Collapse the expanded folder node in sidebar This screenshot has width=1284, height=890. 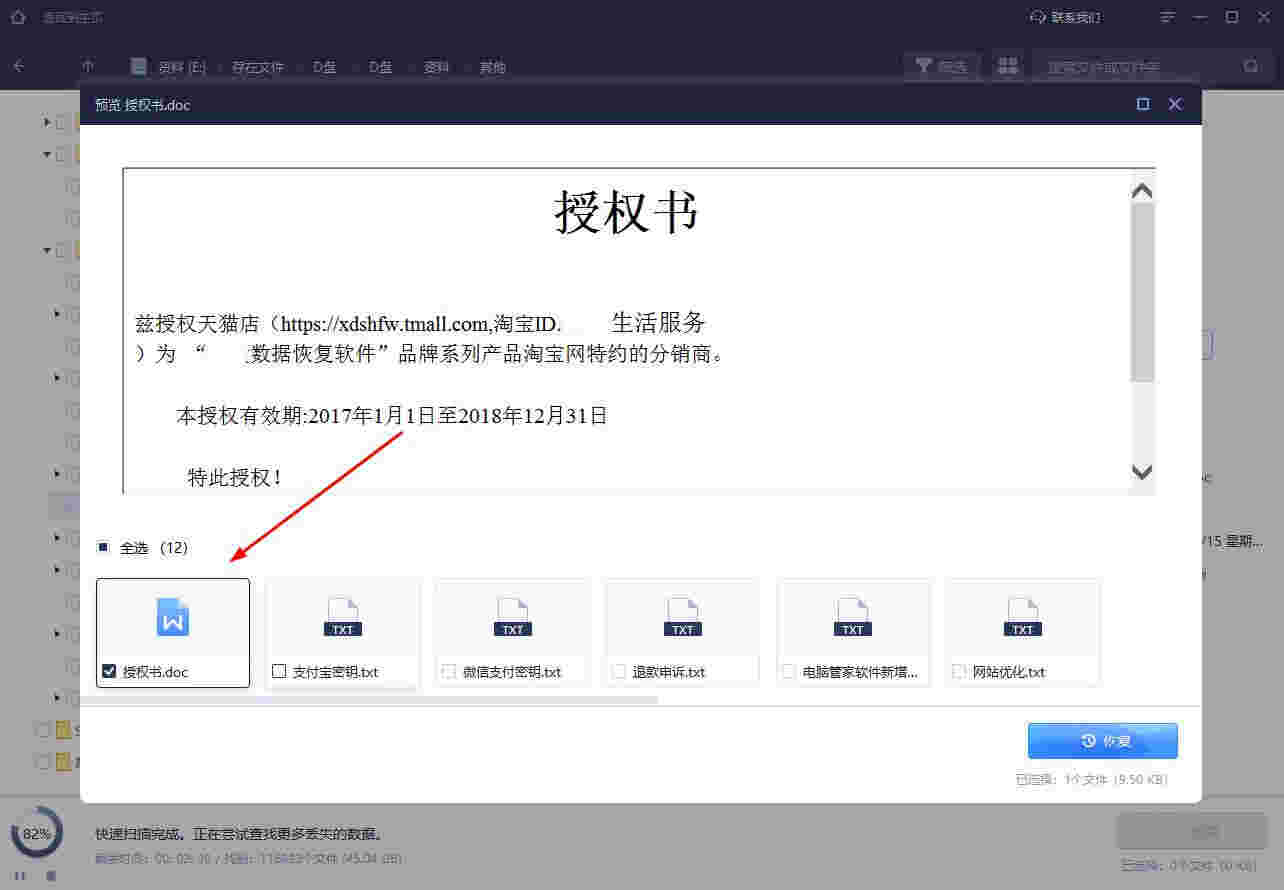[x=45, y=154]
